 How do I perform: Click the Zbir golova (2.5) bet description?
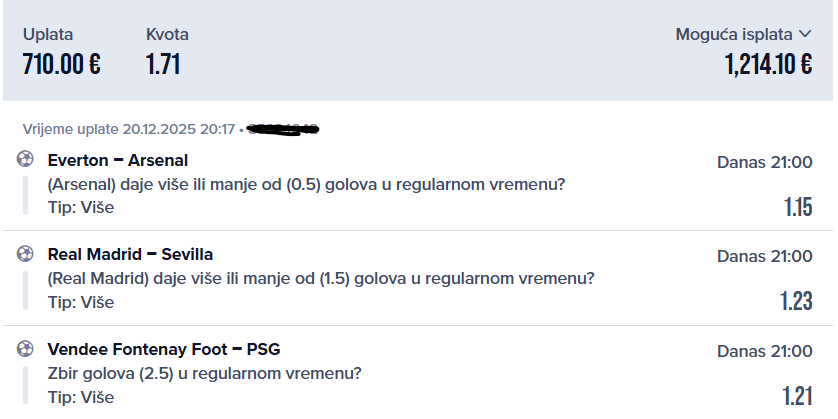click(204, 374)
